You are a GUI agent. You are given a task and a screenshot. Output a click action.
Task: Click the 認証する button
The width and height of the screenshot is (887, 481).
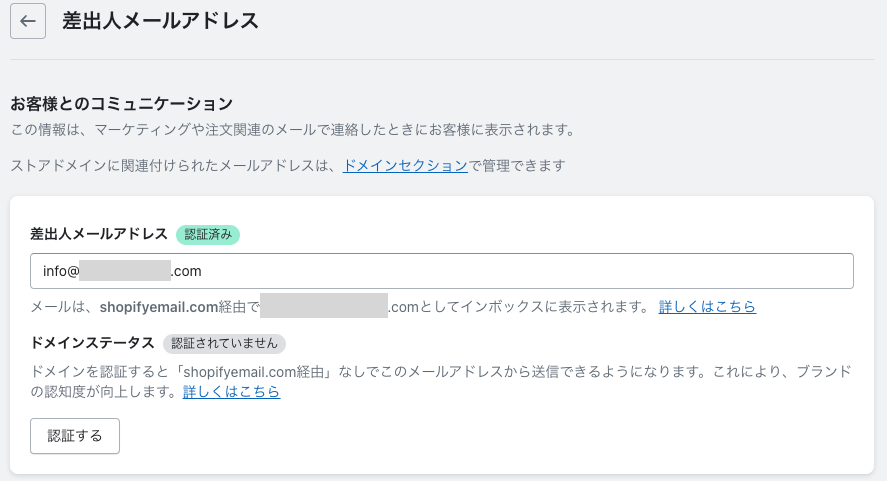pos(75,436)
